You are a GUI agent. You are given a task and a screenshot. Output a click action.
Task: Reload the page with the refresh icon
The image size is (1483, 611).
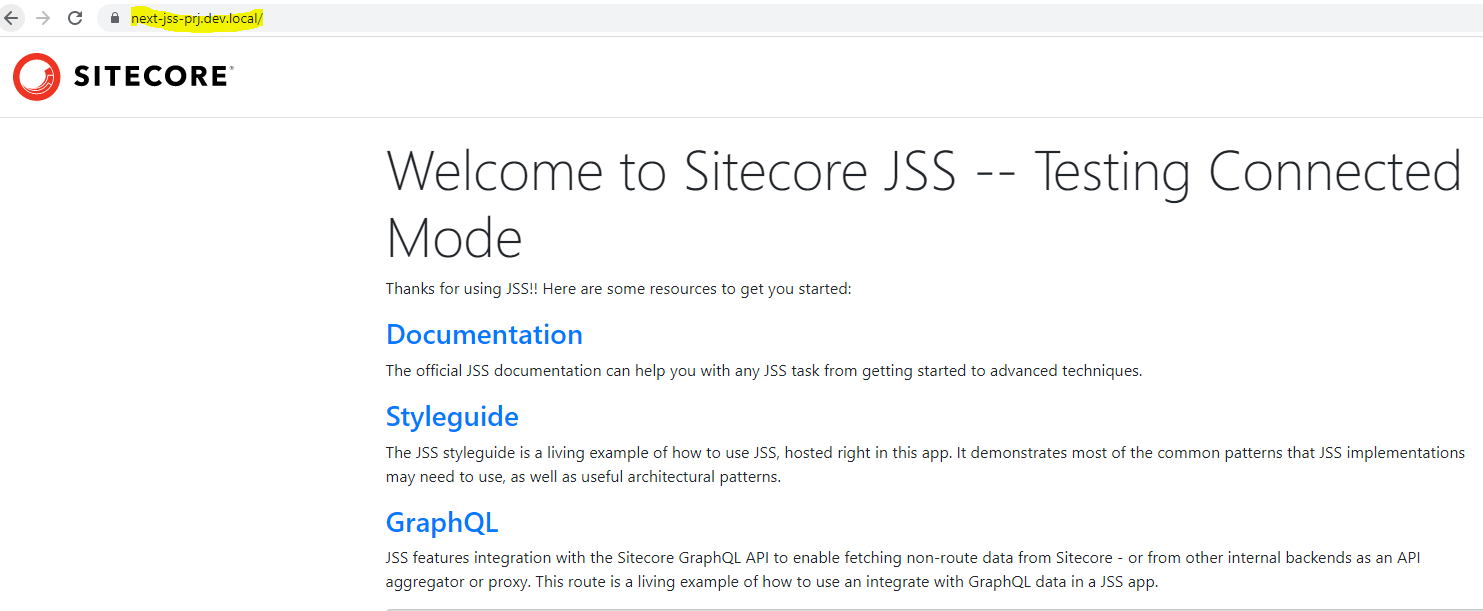(75, 17)
